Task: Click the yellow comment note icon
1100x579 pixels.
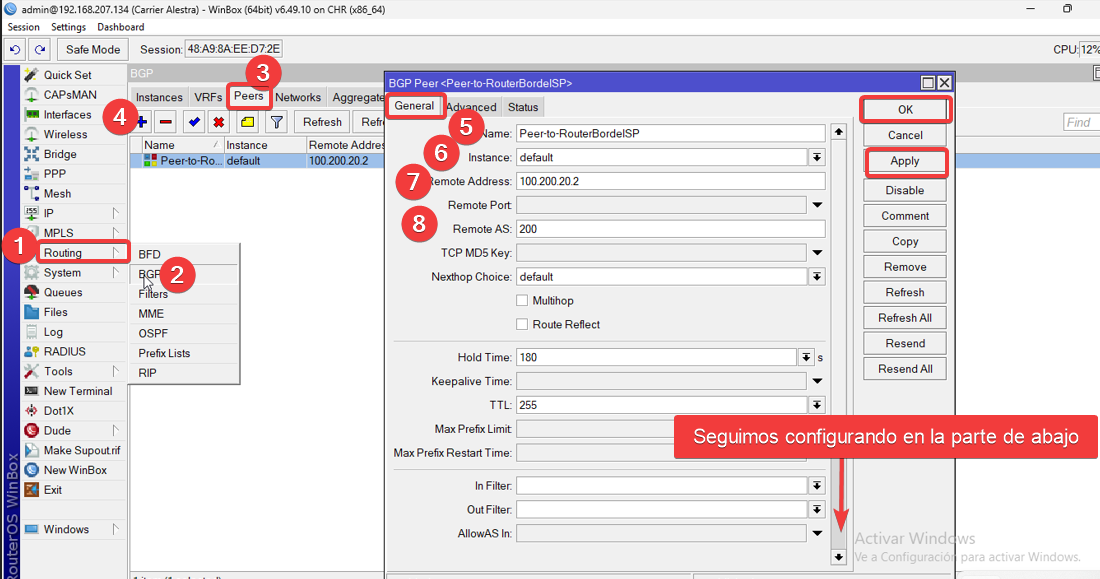Action: [x=247, y=122]
